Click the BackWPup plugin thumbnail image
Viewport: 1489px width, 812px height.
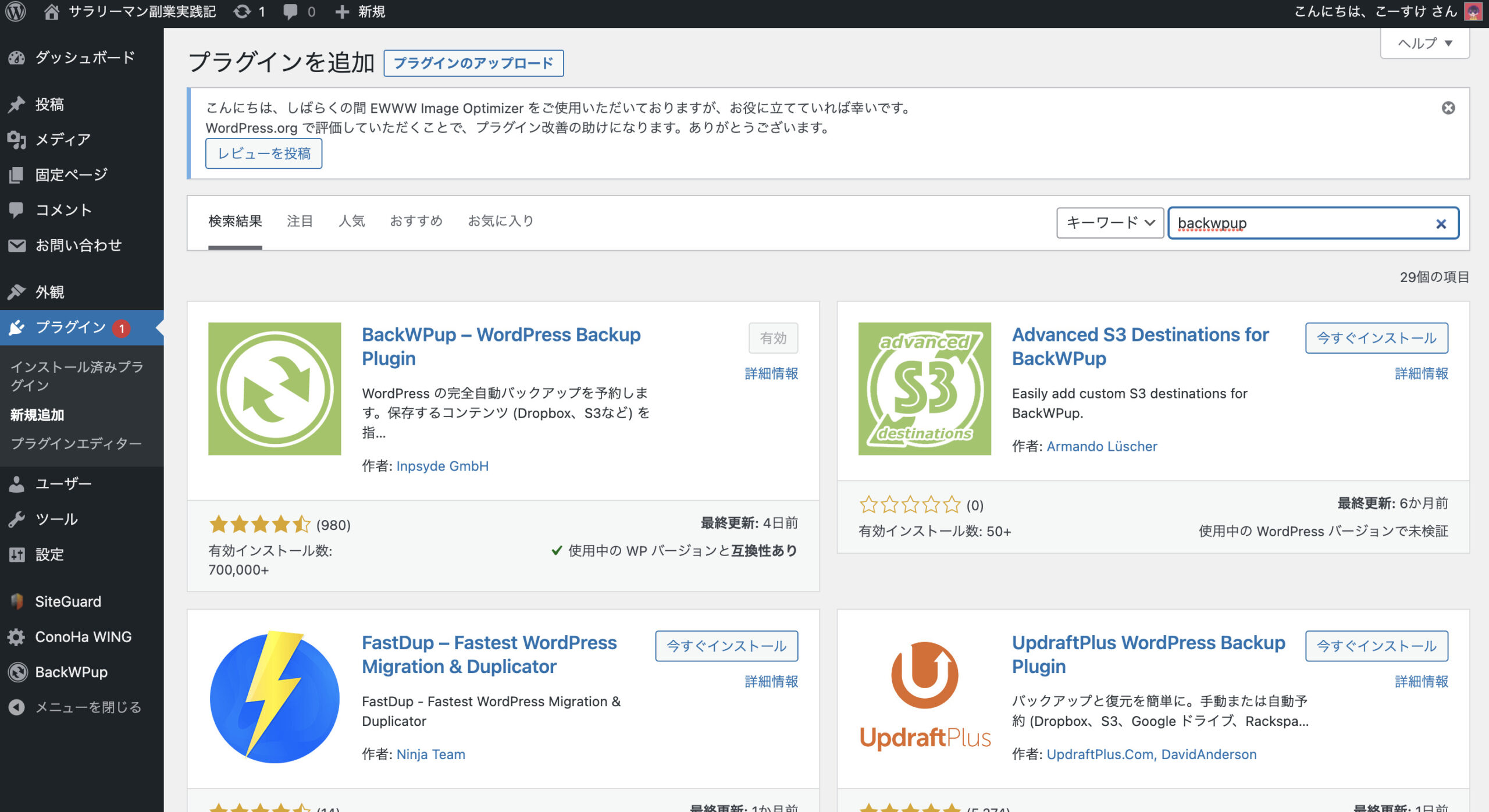coord(275,389)
